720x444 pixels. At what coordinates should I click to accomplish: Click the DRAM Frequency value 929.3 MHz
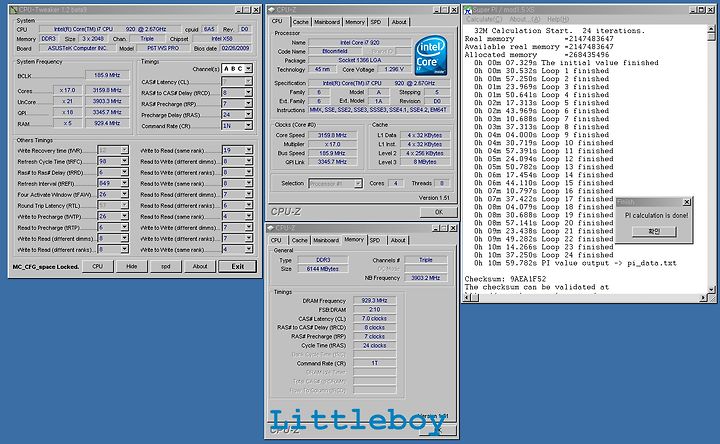[374, 301]
